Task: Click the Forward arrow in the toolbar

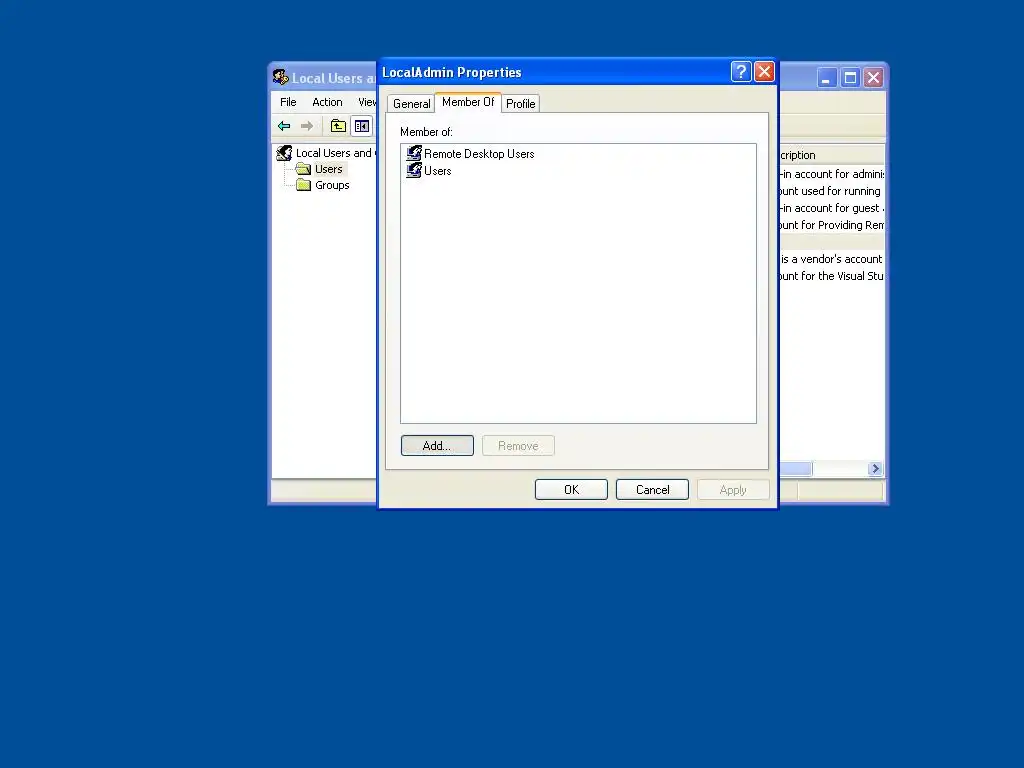Action: 307,126
